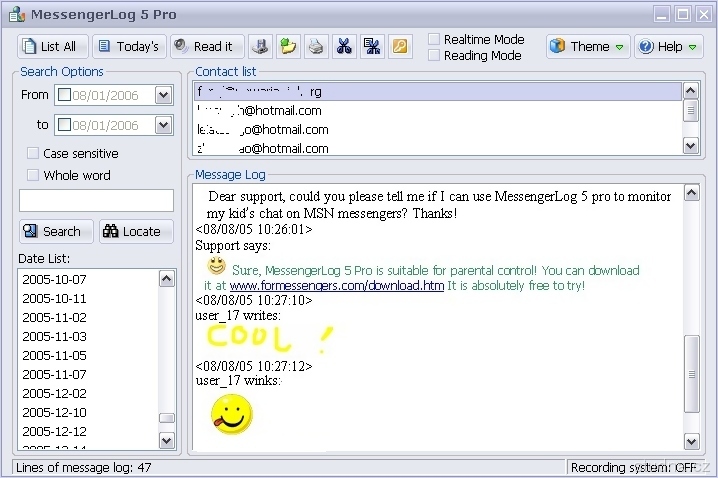Image resolution: width=718 pixels, height=478 pixels.
Task: Click contact list scroll up arrow
Action: click(691, 91)
